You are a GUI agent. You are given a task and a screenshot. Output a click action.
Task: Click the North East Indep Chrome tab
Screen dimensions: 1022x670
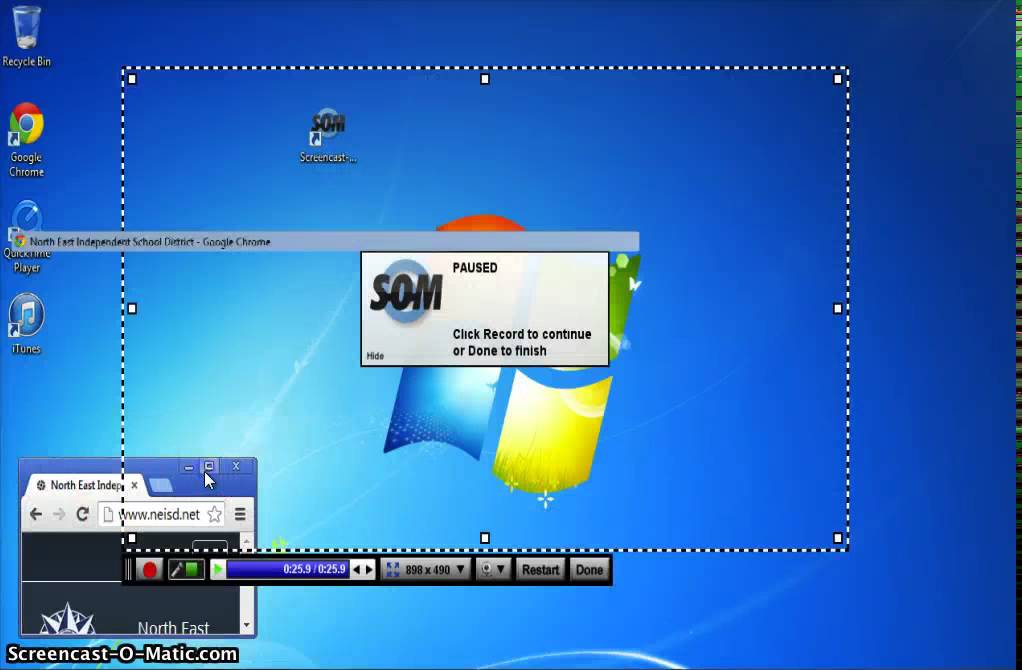(x=85, y=485)
